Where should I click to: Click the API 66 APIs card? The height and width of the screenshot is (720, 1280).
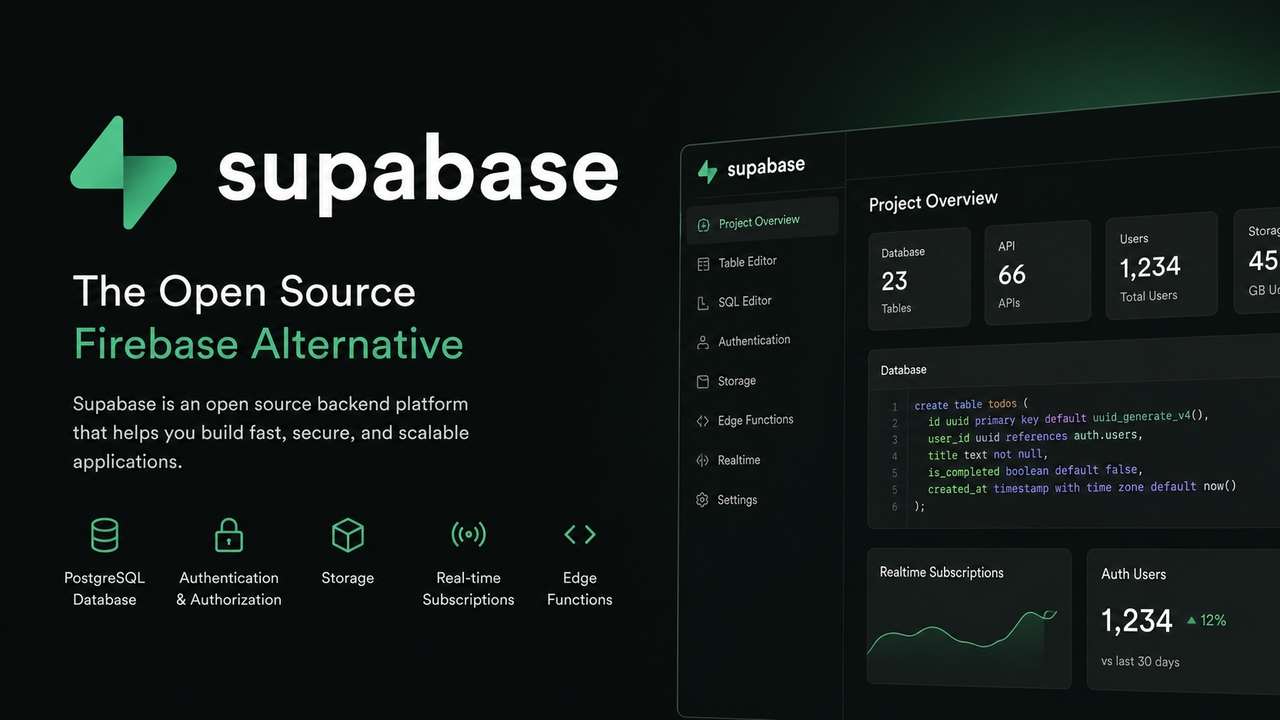[1038, 272]
